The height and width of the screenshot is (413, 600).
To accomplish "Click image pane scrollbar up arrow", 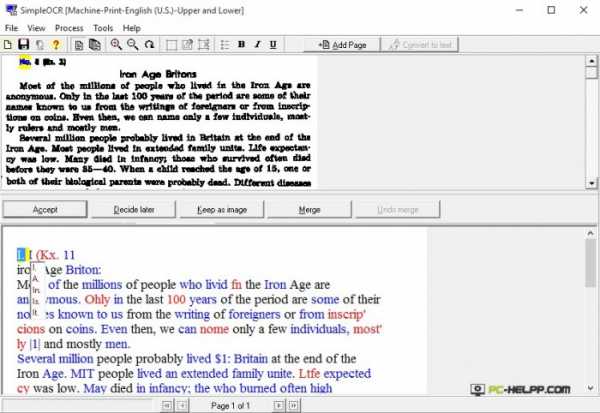I will click(592, 61).
